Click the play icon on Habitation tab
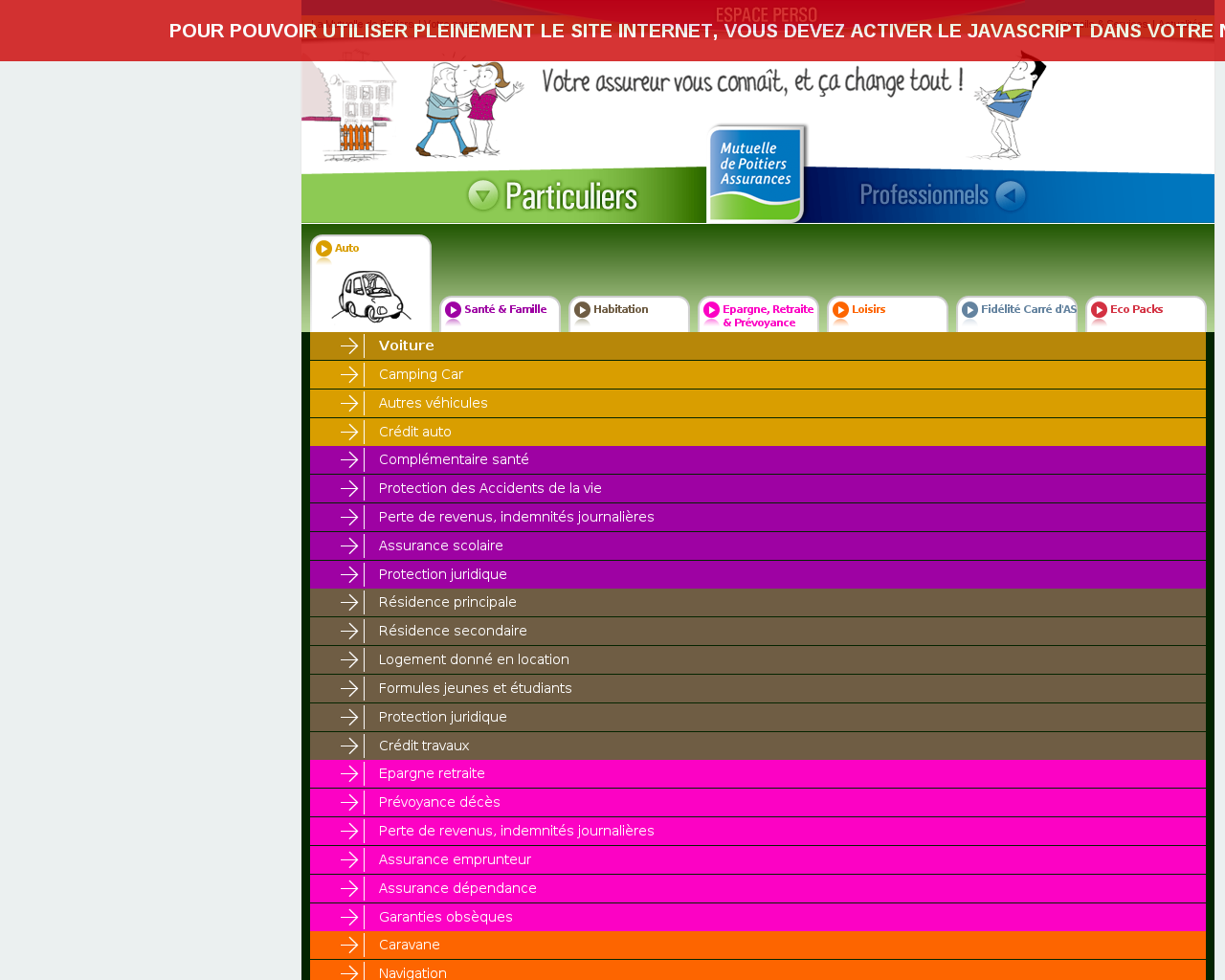1225x980 pixels. 582,310
